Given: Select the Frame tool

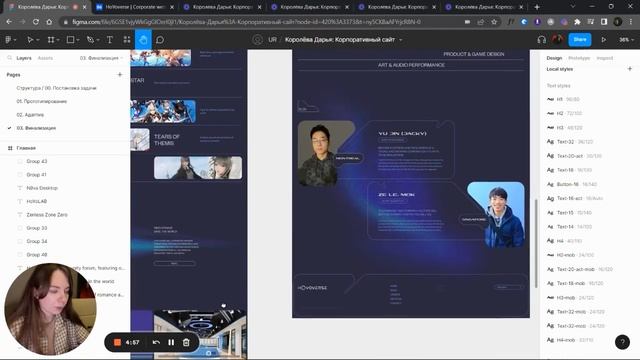Looking at the screenshot, I should (x=51, y=40).
